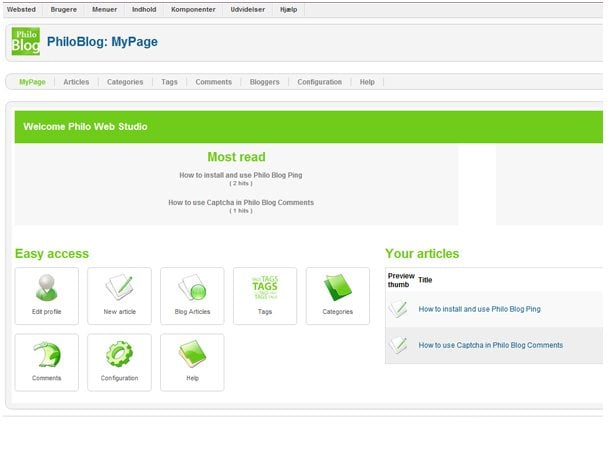
Task: Open the Help book icon
Action: (x=192, y=358)
